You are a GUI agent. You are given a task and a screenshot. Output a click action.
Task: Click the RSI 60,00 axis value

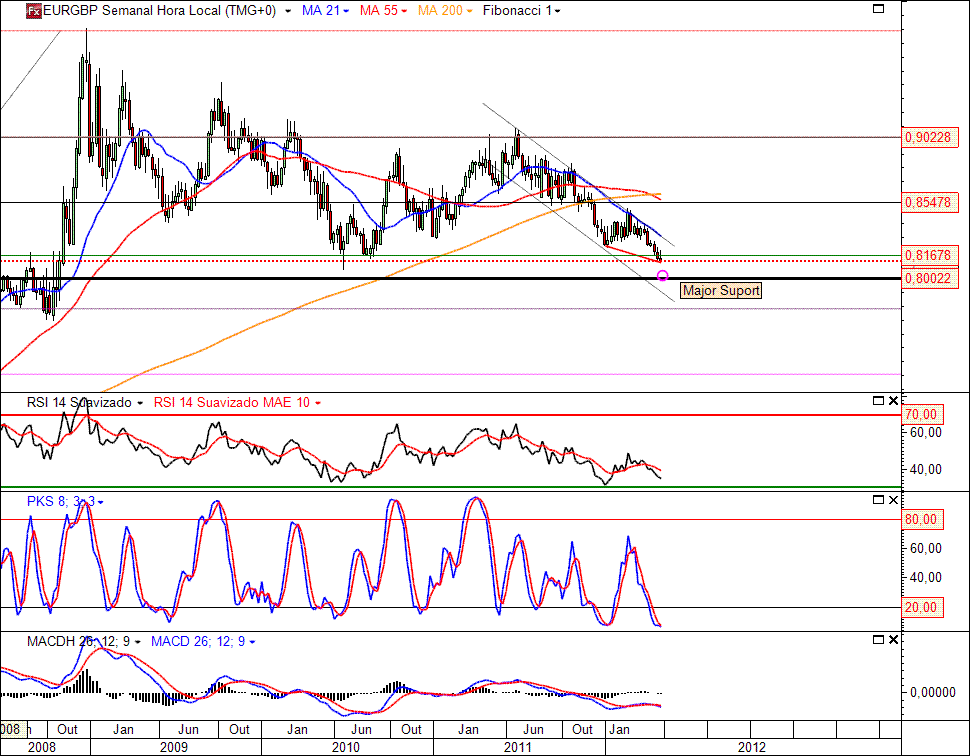(x=925, y=432)
